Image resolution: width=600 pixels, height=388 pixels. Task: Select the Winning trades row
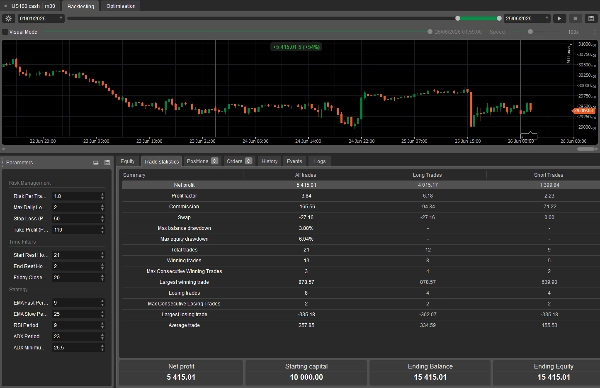pos(361,261)
